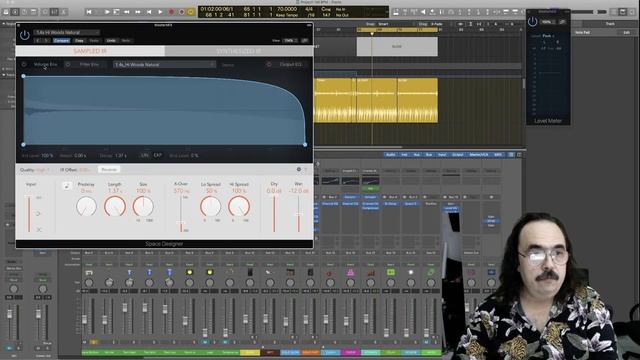Click the Fast Forward transport button
640x360 pixels.
138,12
